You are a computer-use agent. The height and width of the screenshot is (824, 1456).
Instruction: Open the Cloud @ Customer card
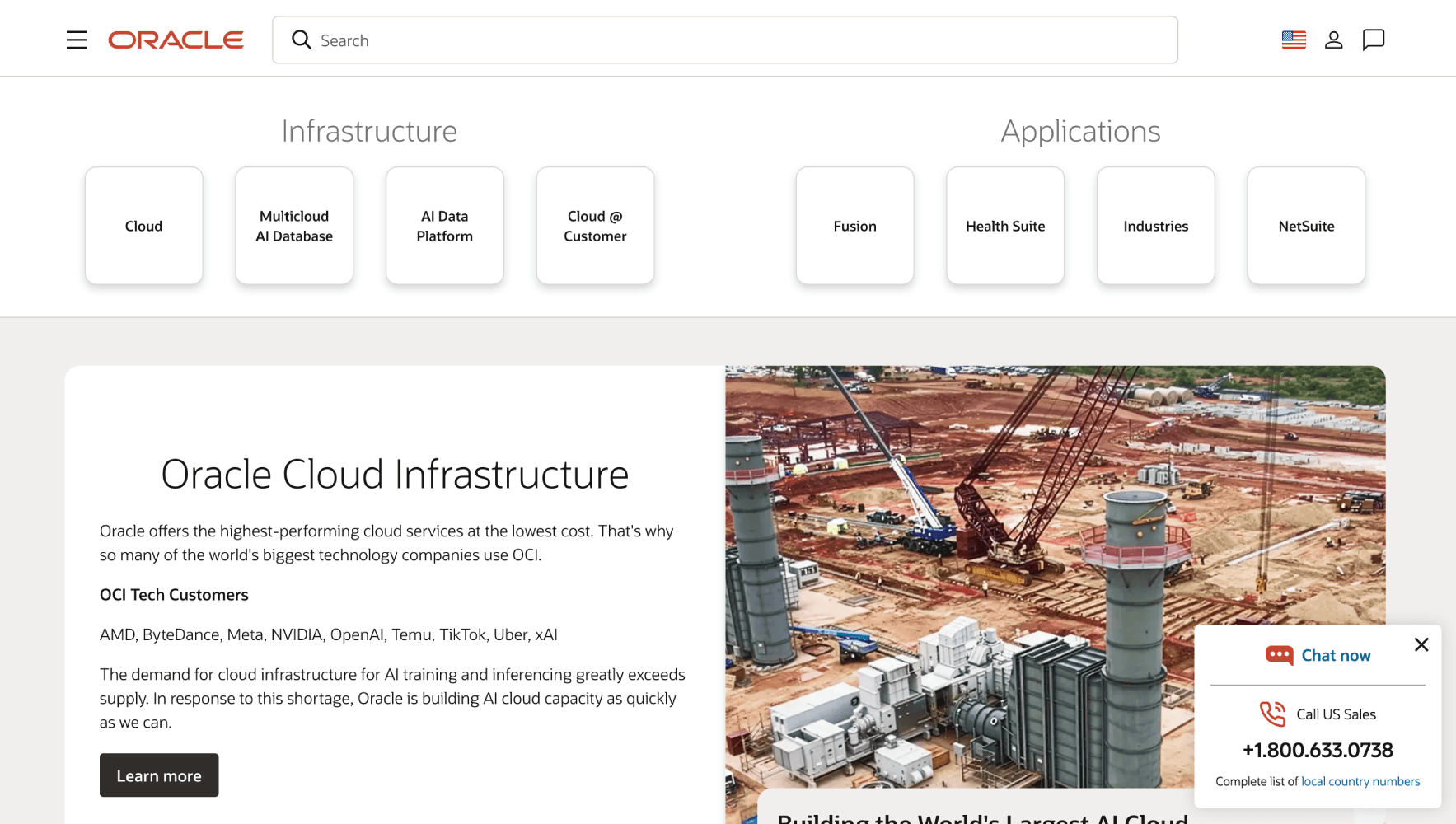tap(595, 226)
